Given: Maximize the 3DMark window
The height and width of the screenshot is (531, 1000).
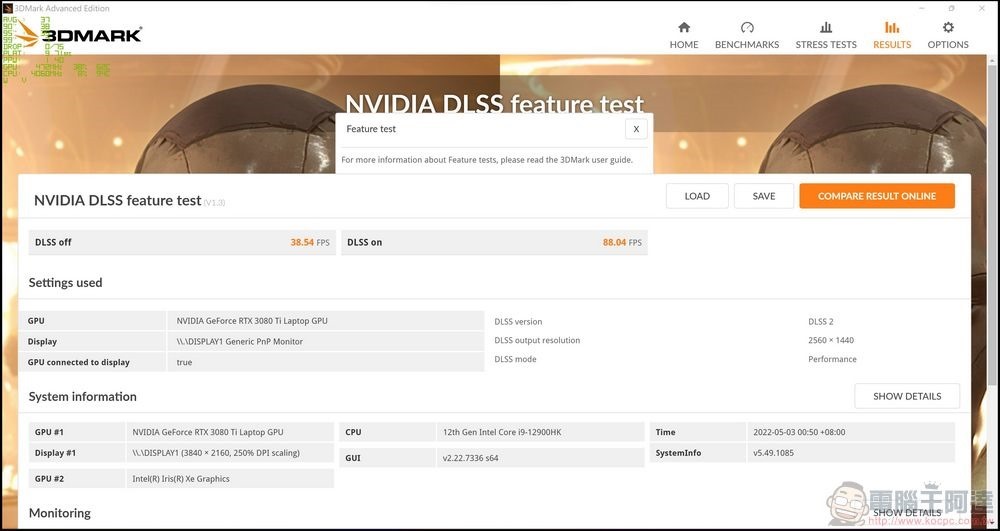Looking at the screenshot, I should click(952, 8).
